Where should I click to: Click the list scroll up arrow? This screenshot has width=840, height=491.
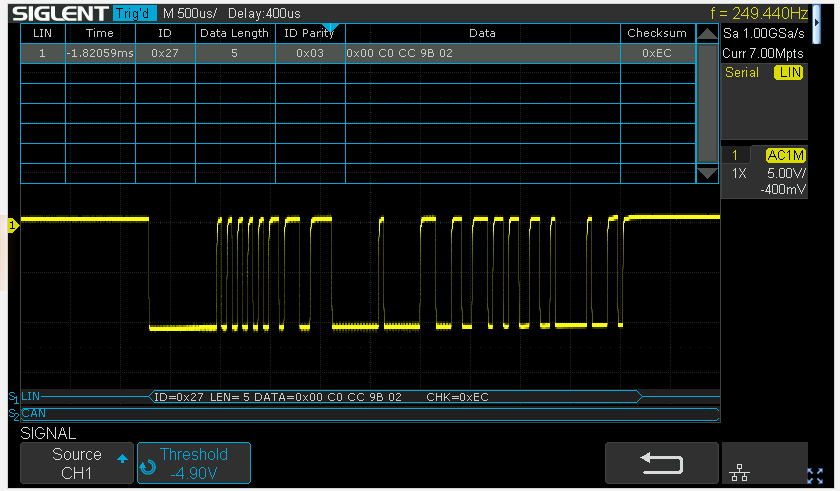[x=707, y=34]
